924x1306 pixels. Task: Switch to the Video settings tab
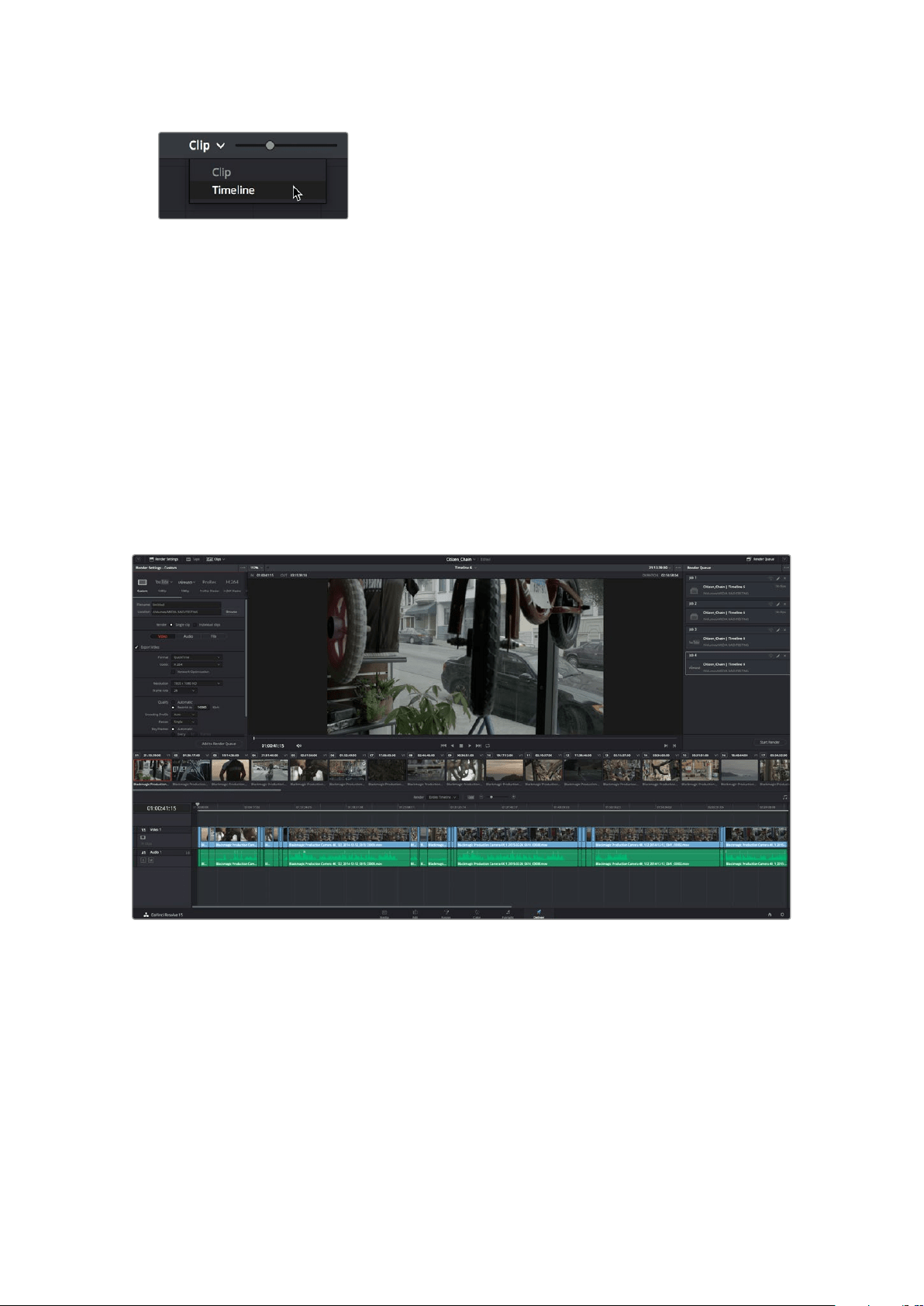[163, 636]
